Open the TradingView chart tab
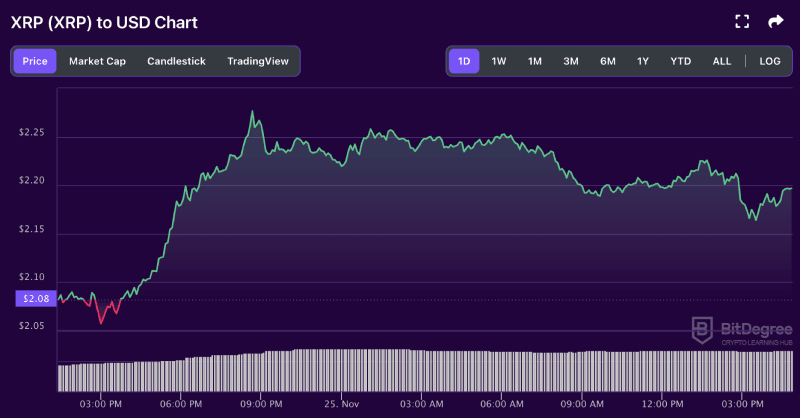Image resolution: width=800 pixels, height=418 pixels. click(258, 61)
